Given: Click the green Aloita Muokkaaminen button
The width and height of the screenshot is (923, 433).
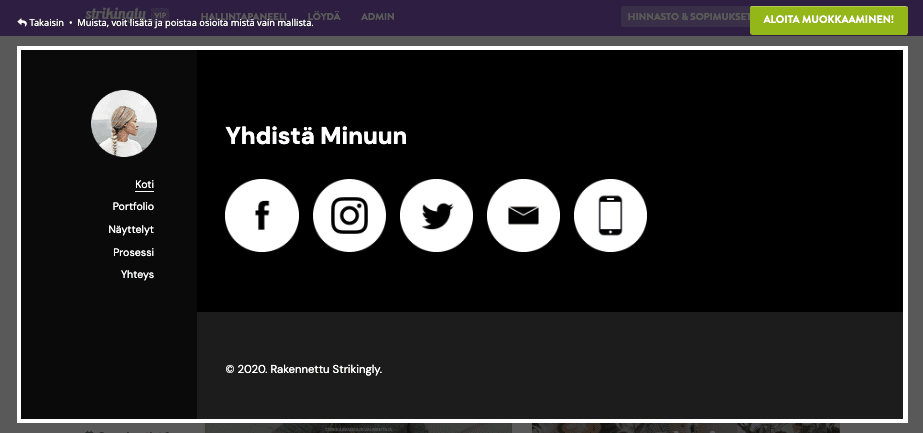Looking at the screenshot, I should (x=828, y=20).
